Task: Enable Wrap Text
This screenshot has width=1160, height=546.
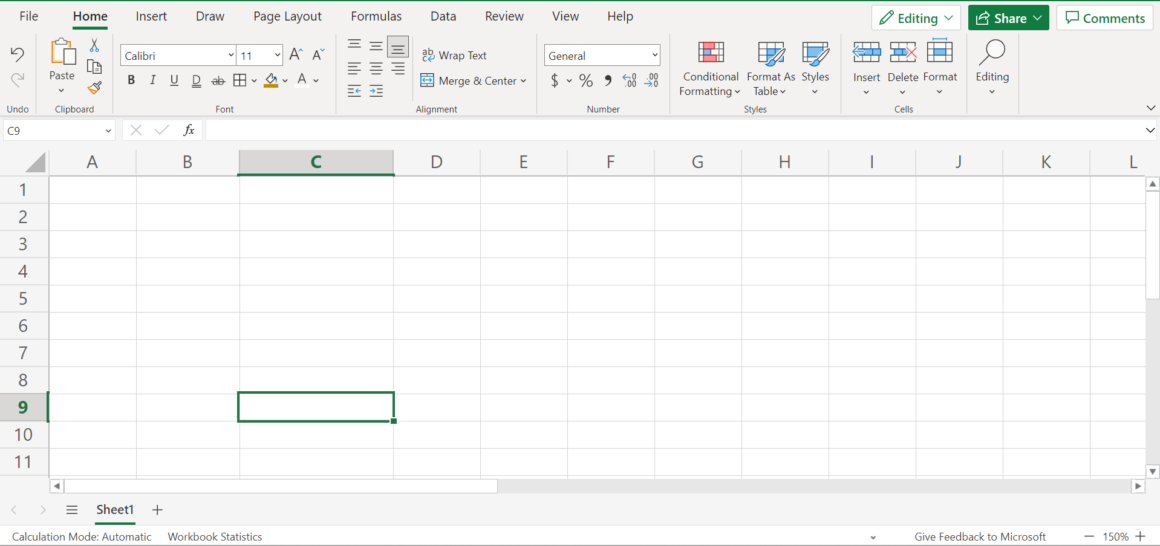Action: pyautogui.click(x=454, y=55)
